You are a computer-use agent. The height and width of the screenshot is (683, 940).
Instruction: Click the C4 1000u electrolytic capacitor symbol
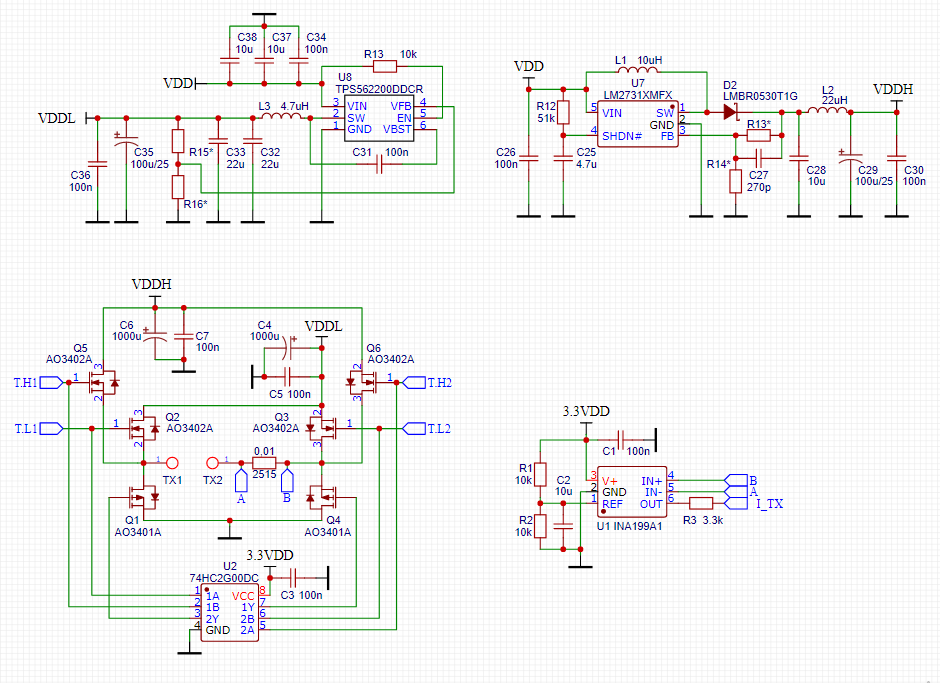click(288, 347)
